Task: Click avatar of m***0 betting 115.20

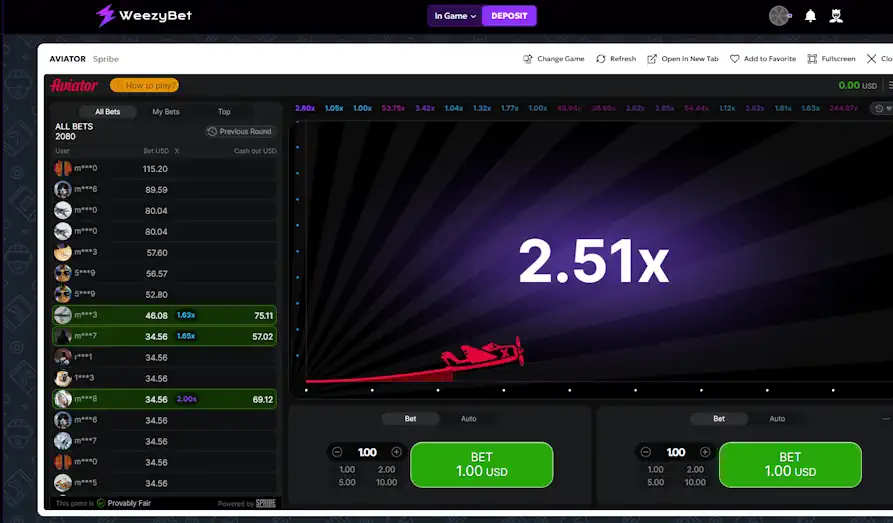Action: [63, 169]
